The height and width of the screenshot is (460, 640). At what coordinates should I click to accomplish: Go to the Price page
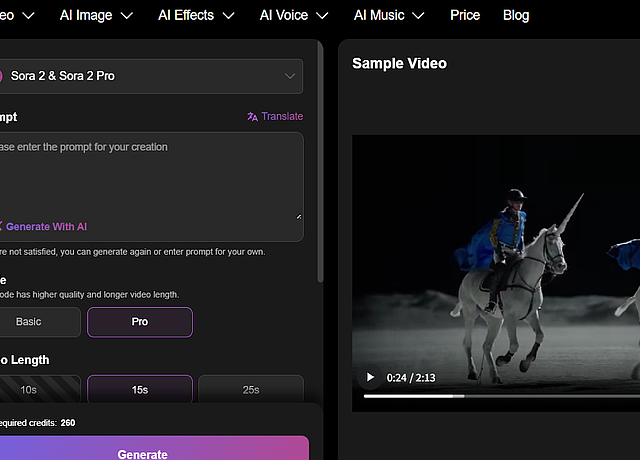tap(465, 15)
